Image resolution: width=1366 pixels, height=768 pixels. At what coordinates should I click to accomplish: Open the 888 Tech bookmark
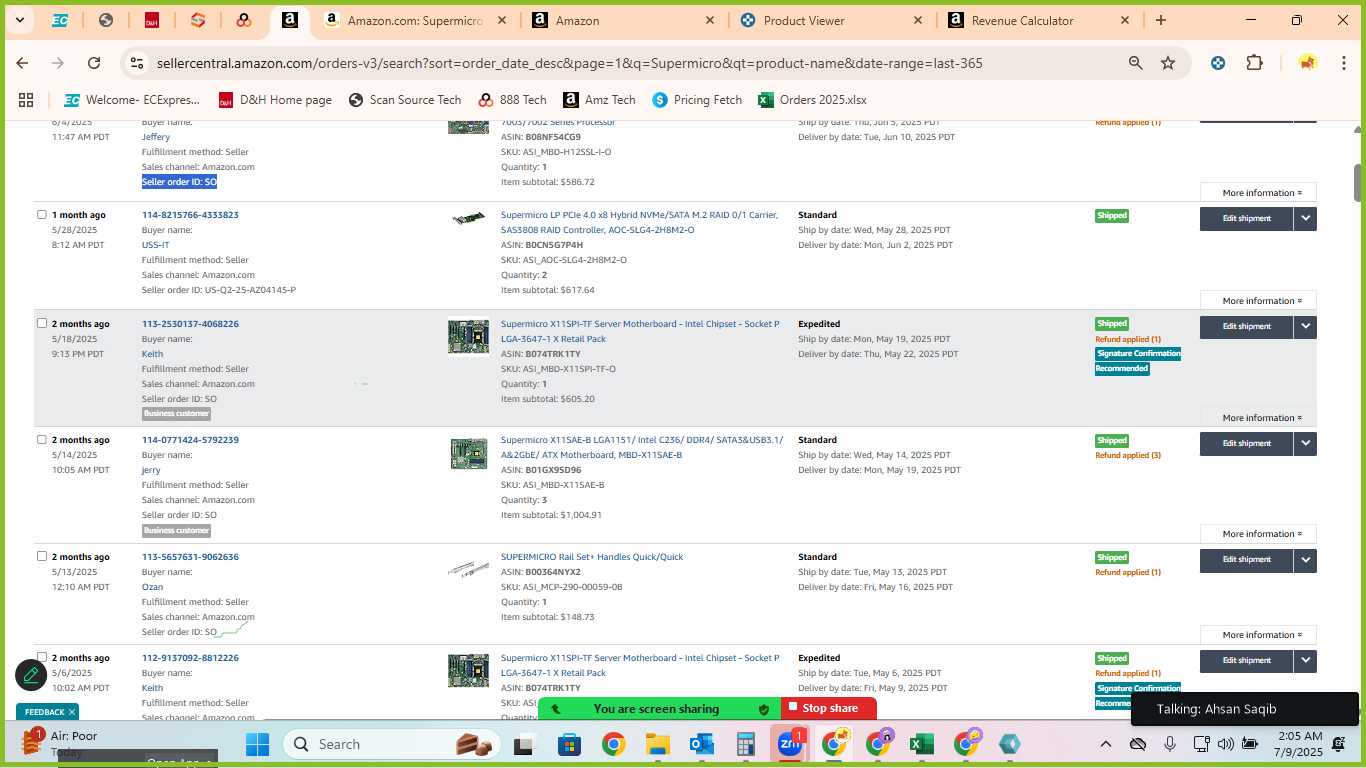[512, 100]
